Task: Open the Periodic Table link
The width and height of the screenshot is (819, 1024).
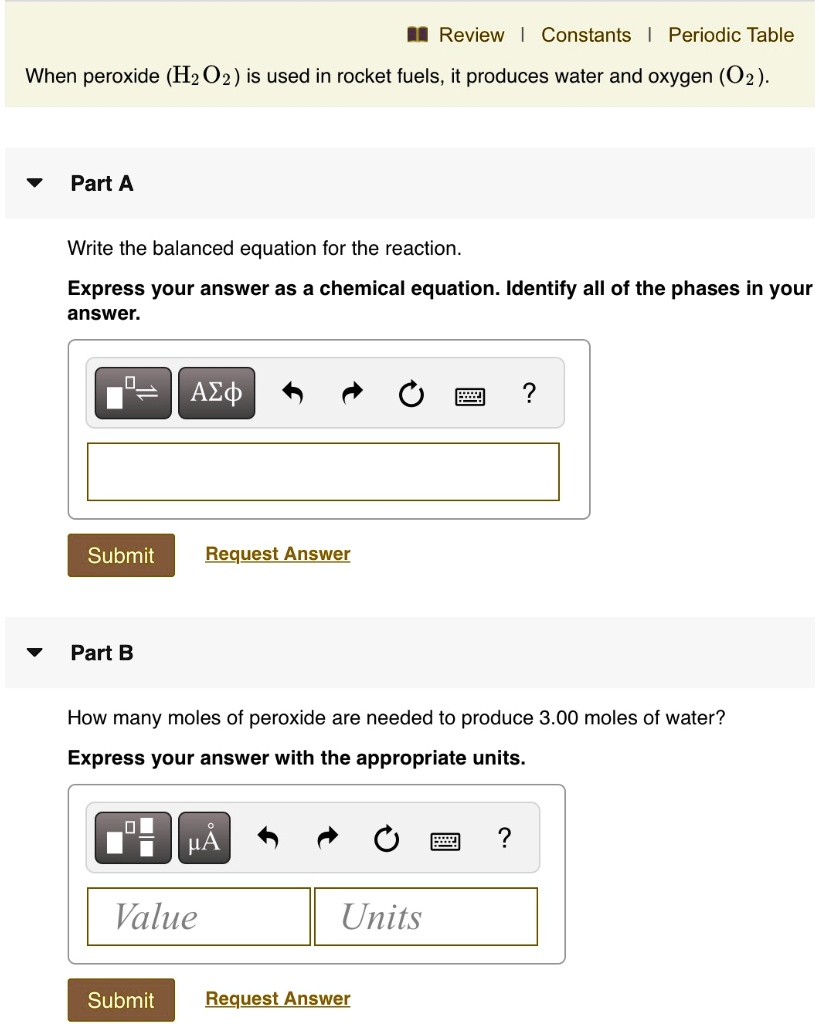Action: click(731, 34)
